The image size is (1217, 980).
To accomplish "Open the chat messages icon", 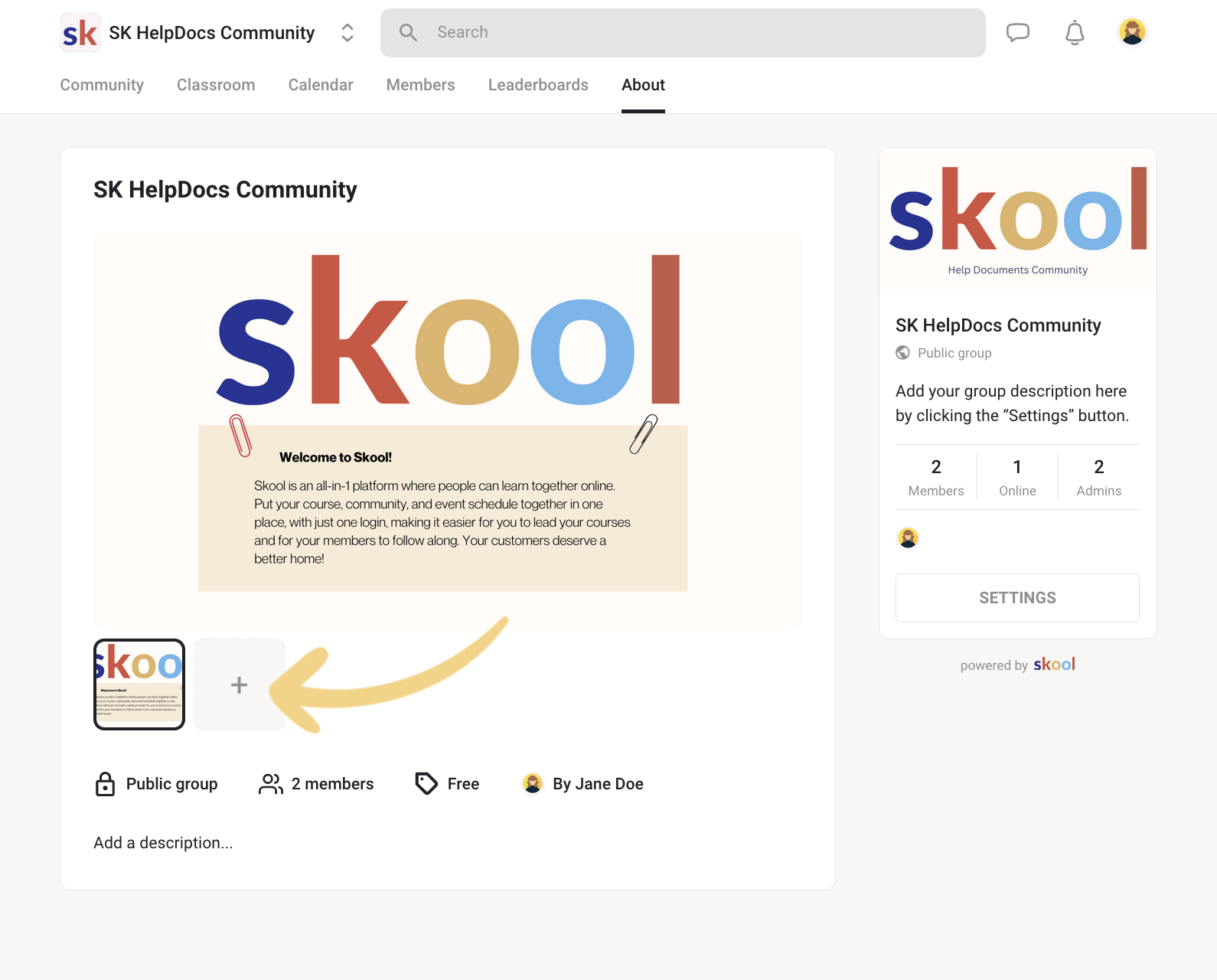I will click(1017, 32).
